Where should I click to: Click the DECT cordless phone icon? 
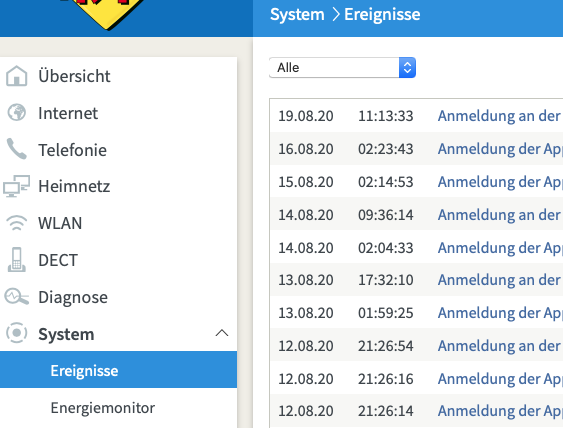point(17,260)
